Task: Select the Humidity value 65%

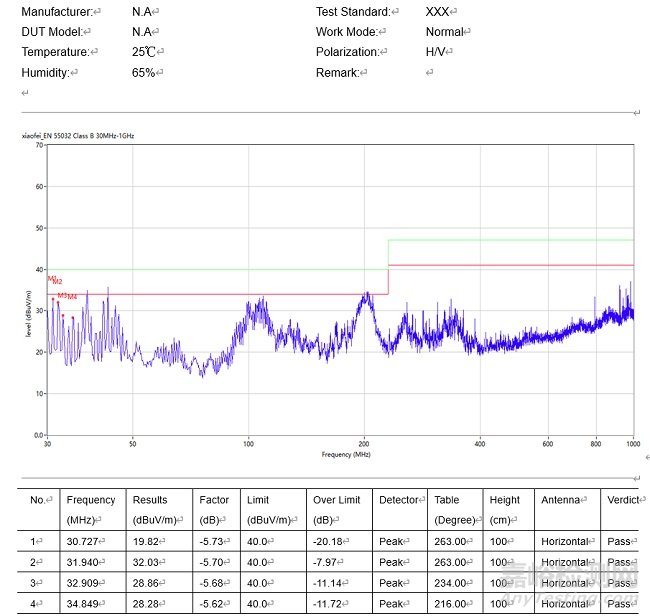Action: (143, 73)
